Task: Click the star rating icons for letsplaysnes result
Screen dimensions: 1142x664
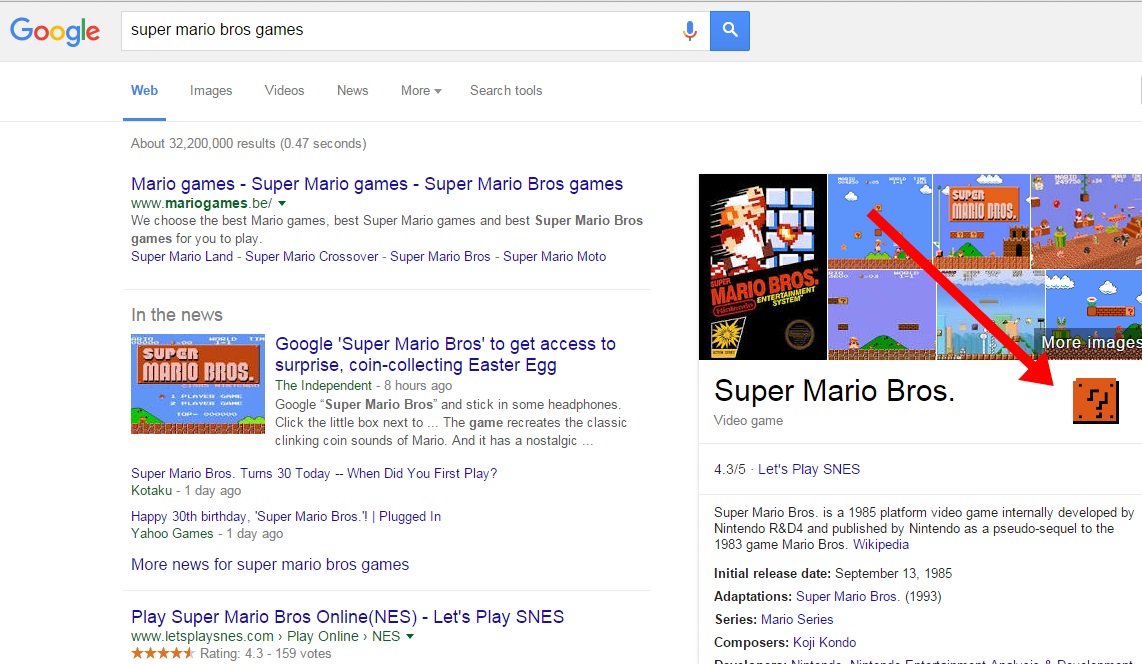Action: click(x=163, y=653)
